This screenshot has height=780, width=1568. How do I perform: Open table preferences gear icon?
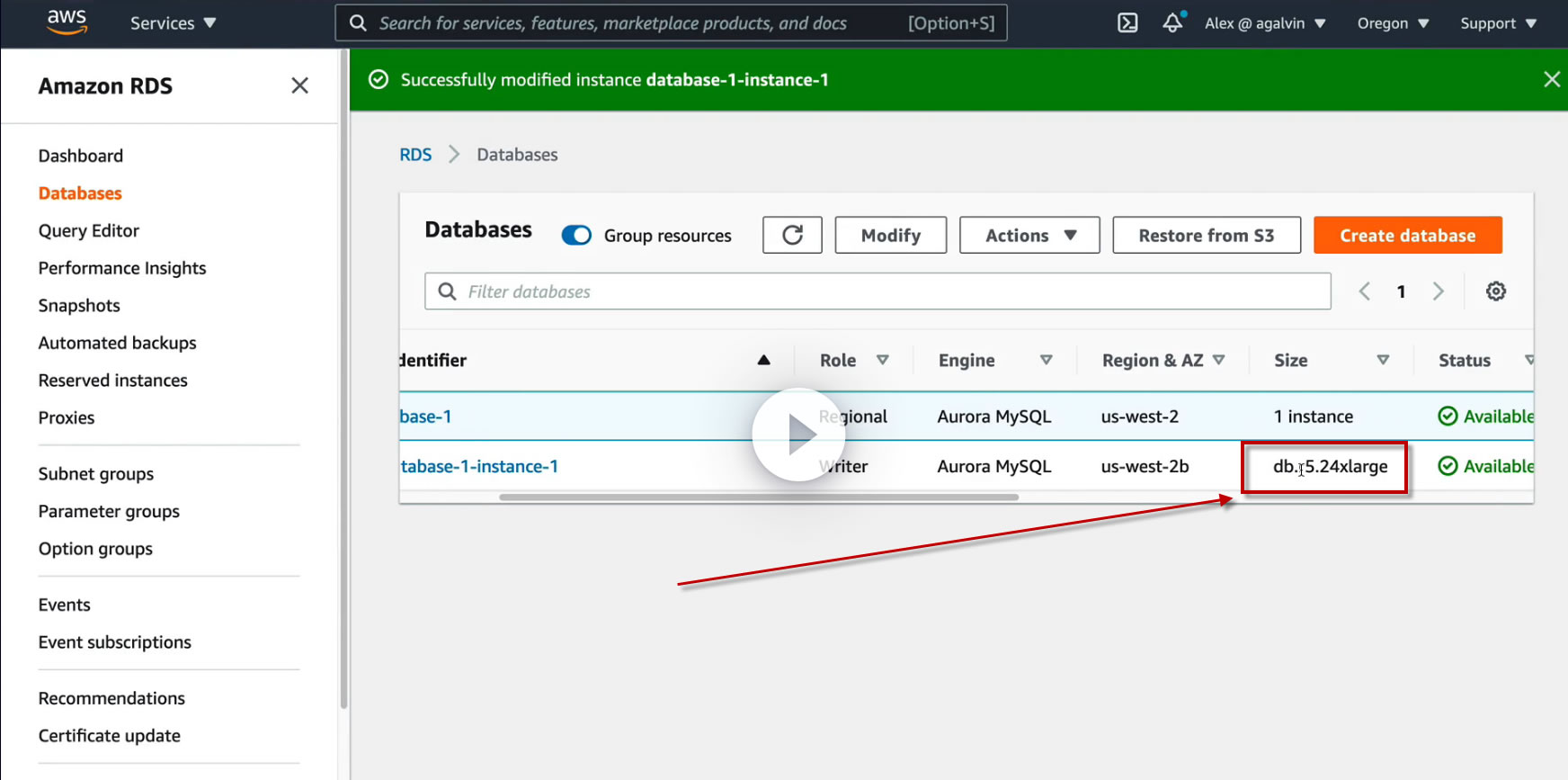click(1496, 291)
